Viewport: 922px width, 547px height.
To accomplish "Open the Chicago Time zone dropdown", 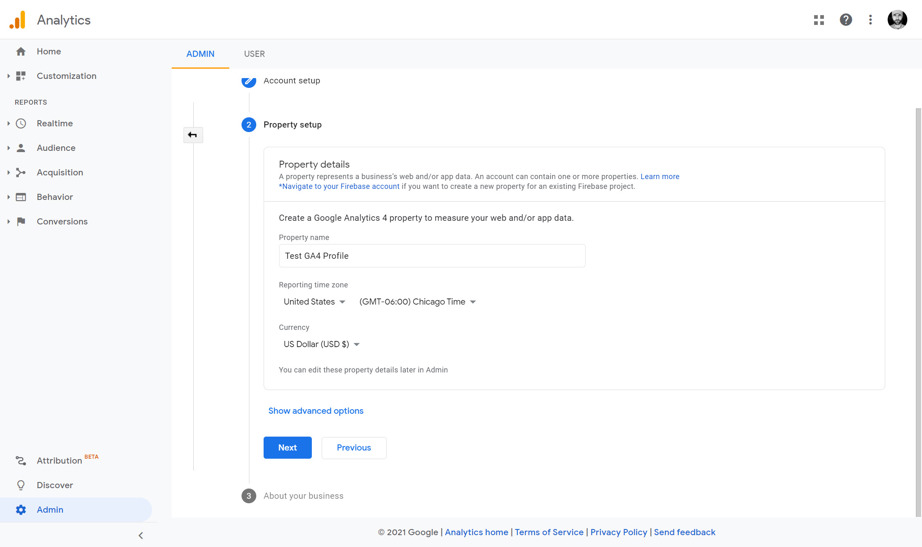I will point(417,302).
